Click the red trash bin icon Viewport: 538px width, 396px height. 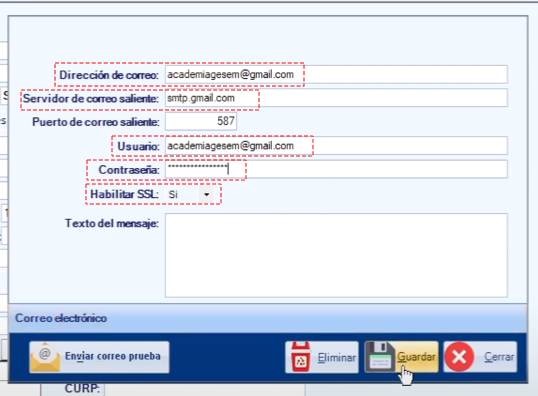(301, 357)
